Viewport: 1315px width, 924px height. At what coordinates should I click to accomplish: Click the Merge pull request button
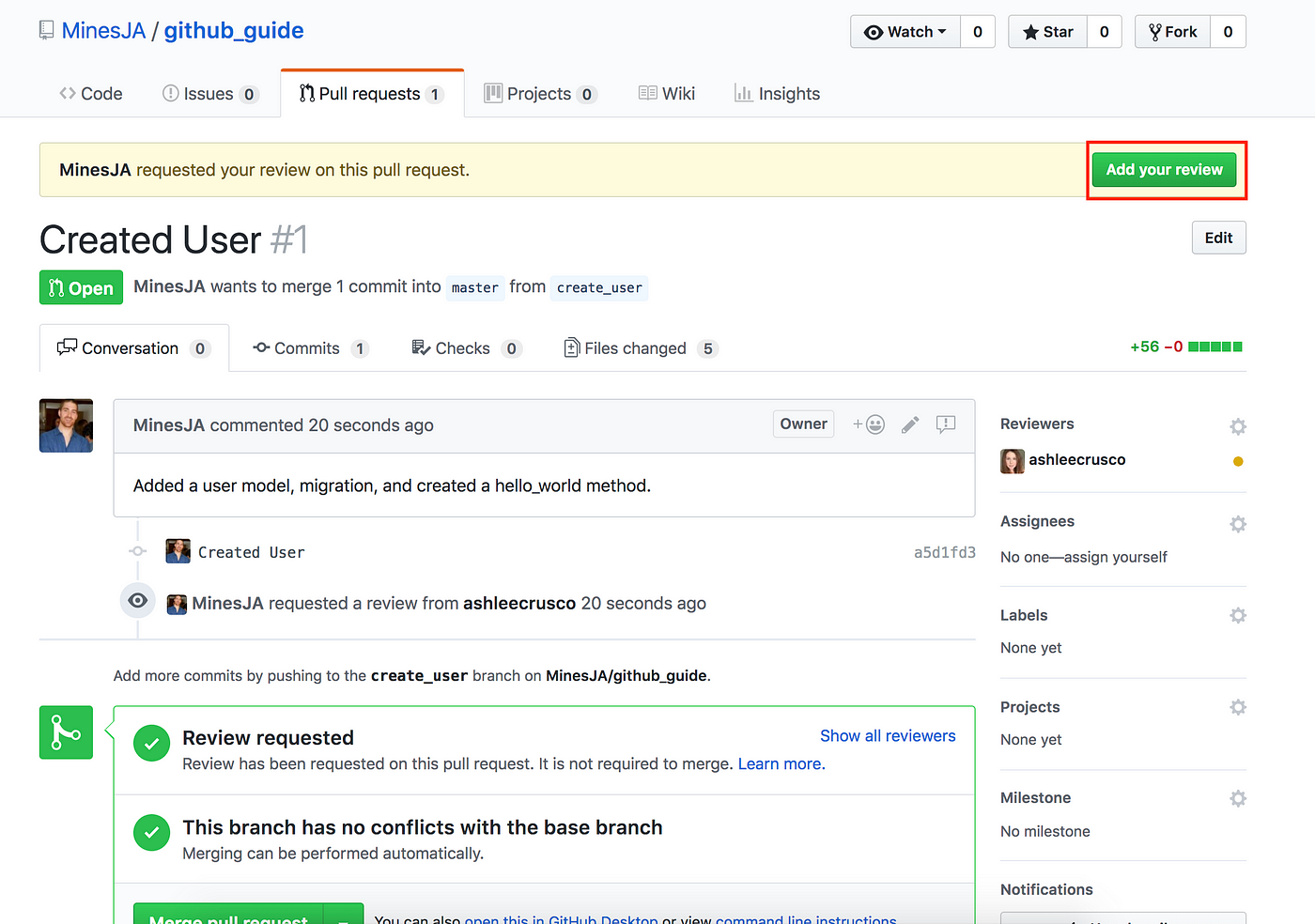pos(228,914)
